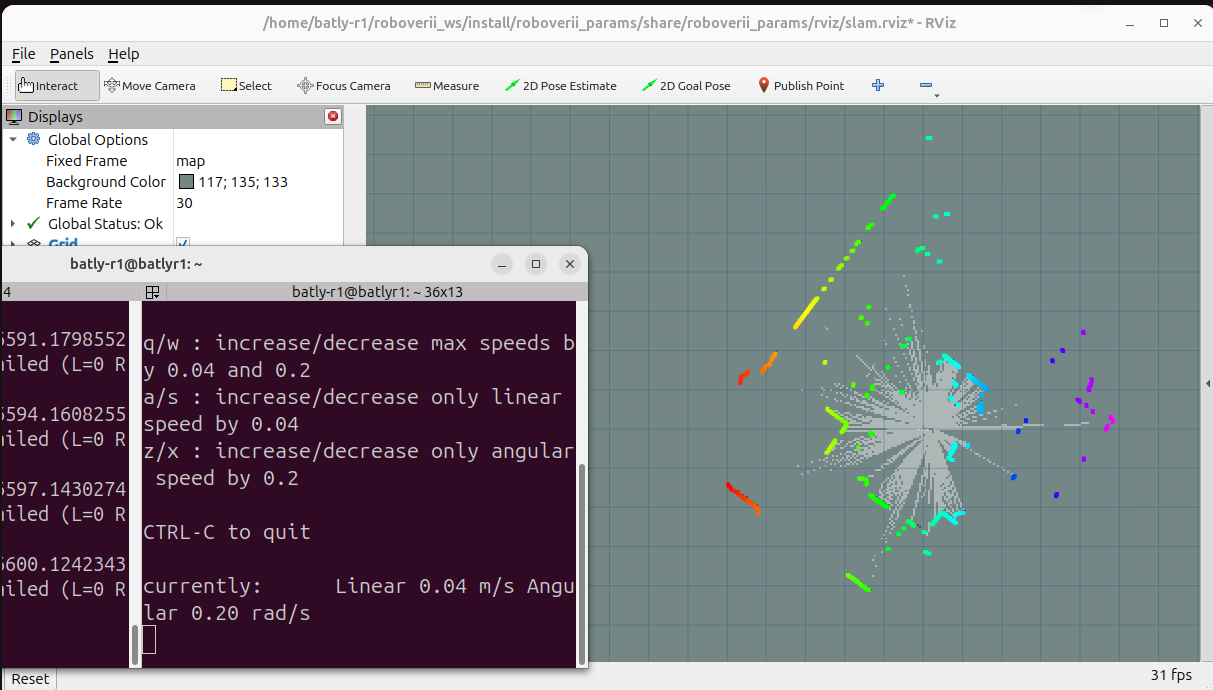The height and width of the screenshot is (690, 1213).
Task: Click the Background Color swatch
Action: [186, 182]
